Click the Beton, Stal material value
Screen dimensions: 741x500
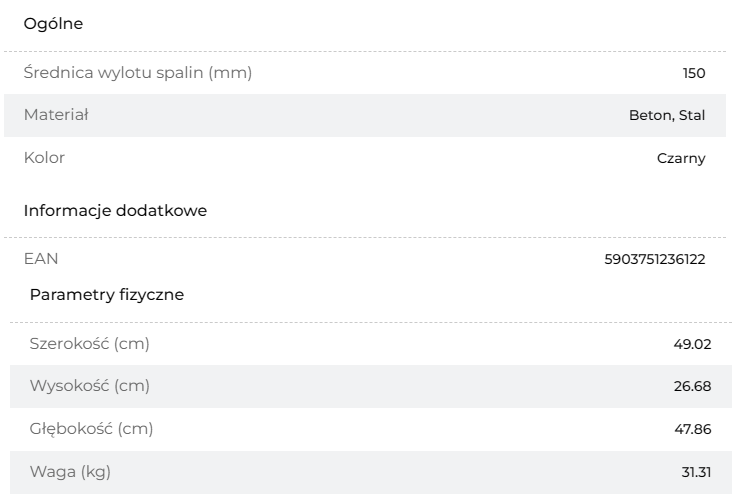pyautogui.click(x=667, y=115)
